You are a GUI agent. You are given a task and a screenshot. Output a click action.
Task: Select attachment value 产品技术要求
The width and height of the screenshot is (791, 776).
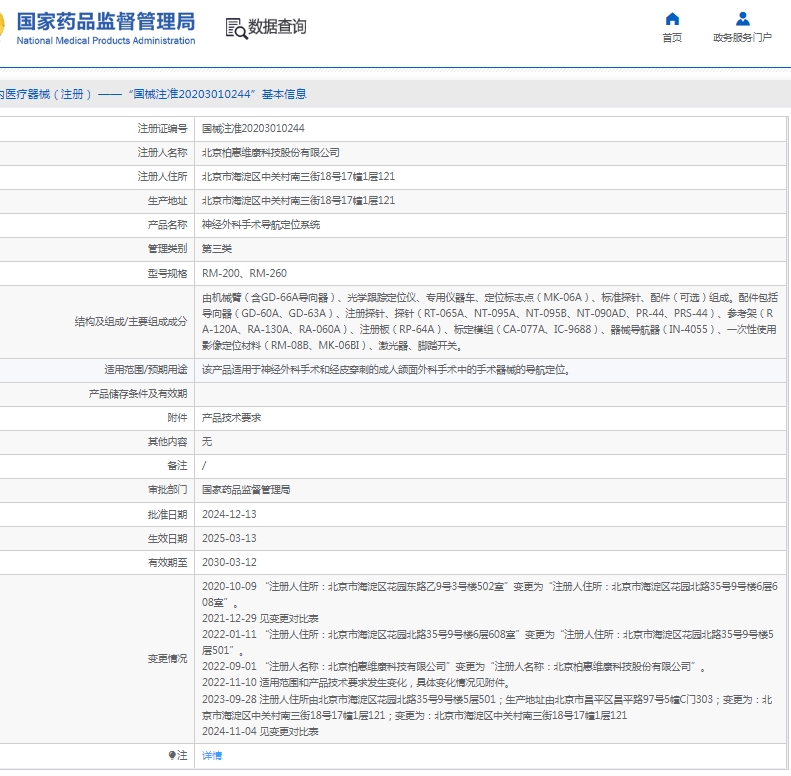pyautogui.click(x=232, y=418)
